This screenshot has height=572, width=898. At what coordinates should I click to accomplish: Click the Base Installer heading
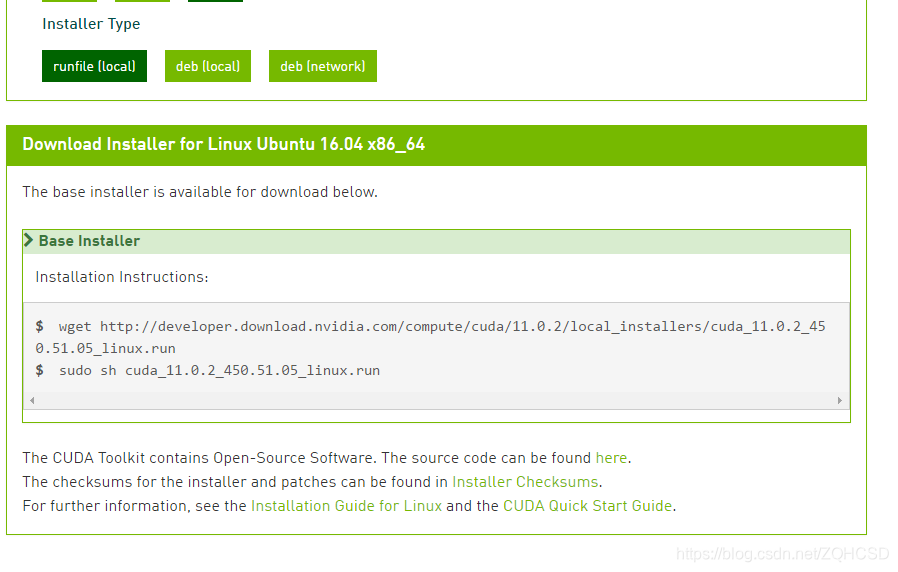(89, 241)
